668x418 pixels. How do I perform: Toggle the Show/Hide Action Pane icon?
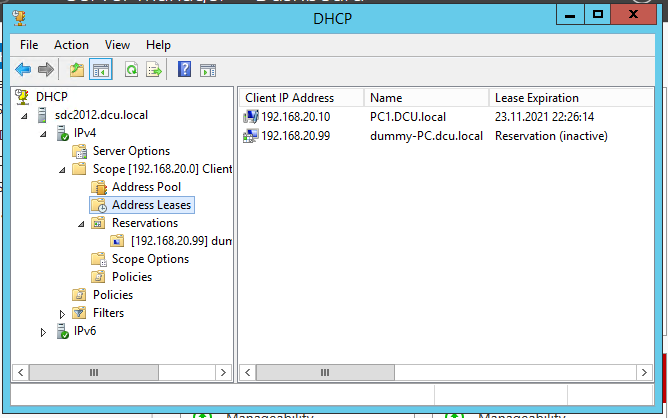(x=208, y=69)
